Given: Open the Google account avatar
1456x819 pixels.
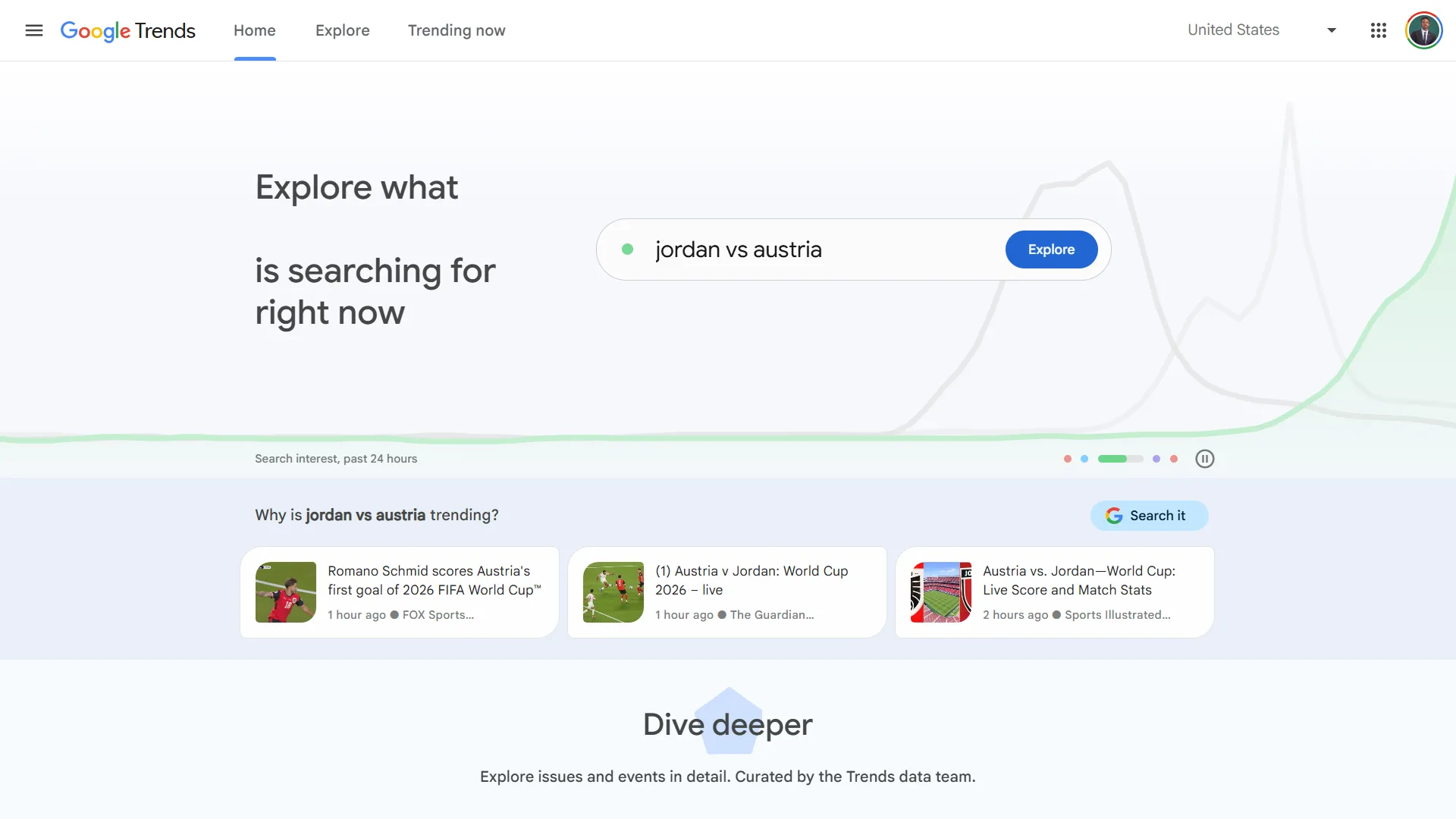Looking at the screenshot, I should tap(1423, 30).
